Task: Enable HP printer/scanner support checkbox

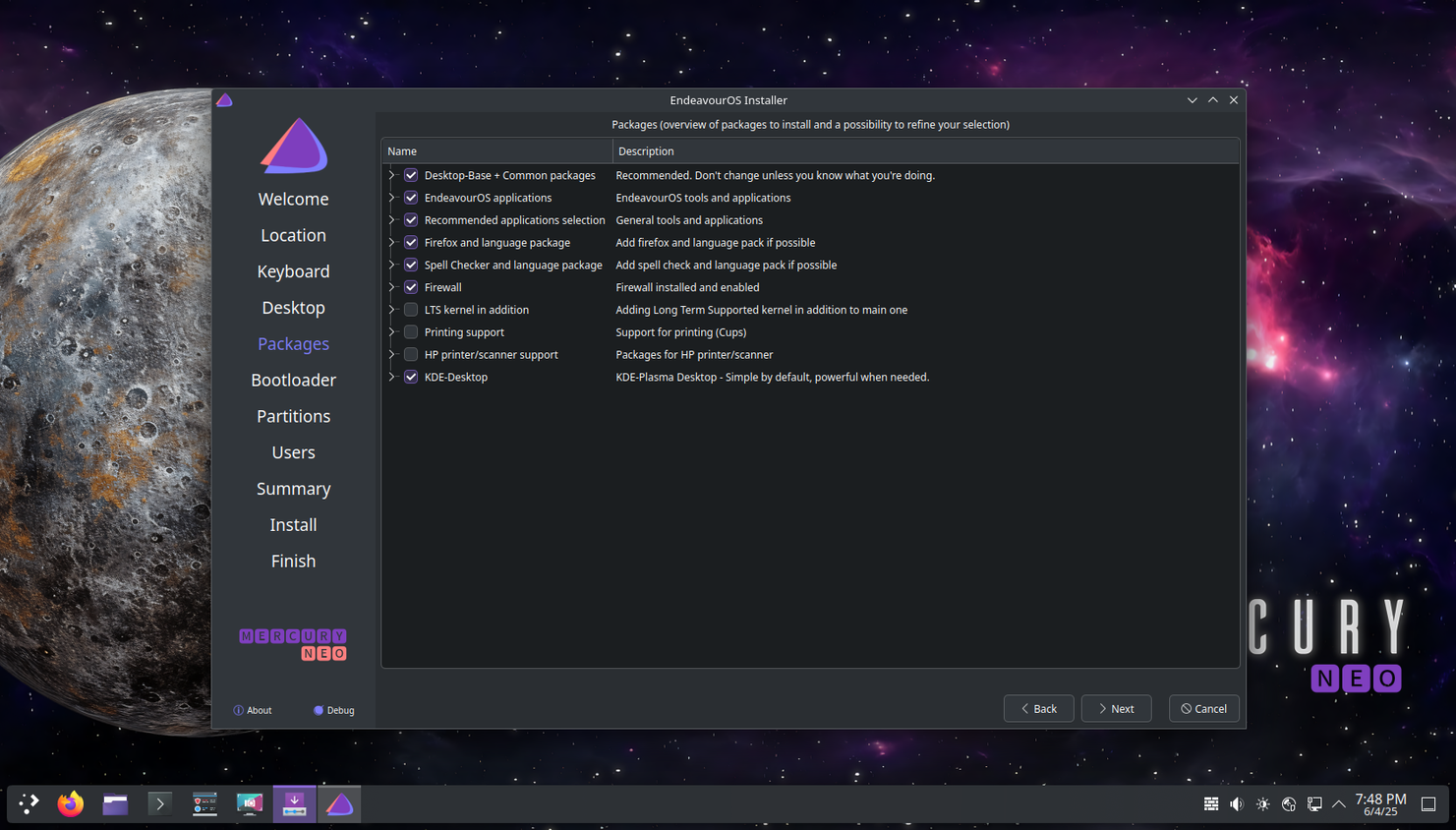Action: [411, 354]
